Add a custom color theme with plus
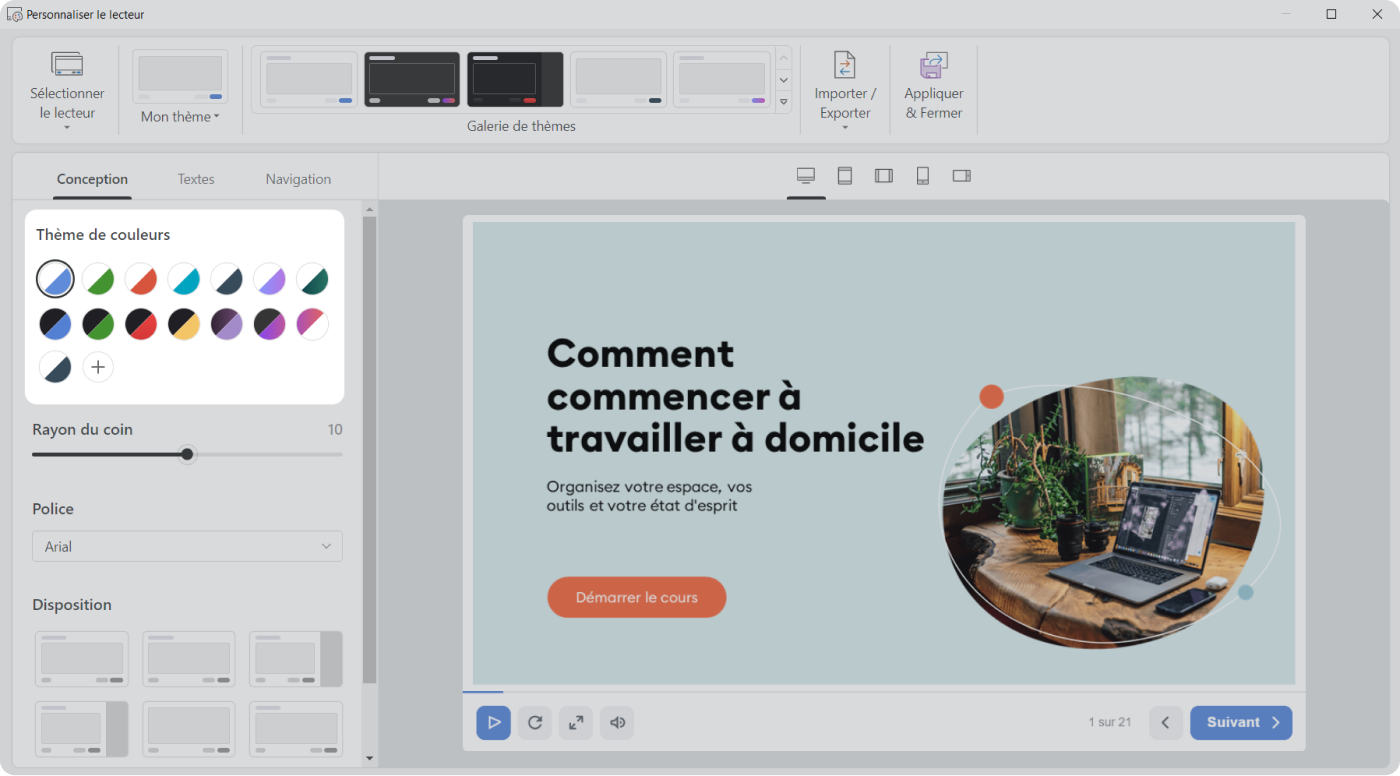This screenshot has height=776, width=1400. (x=98, y=367)
